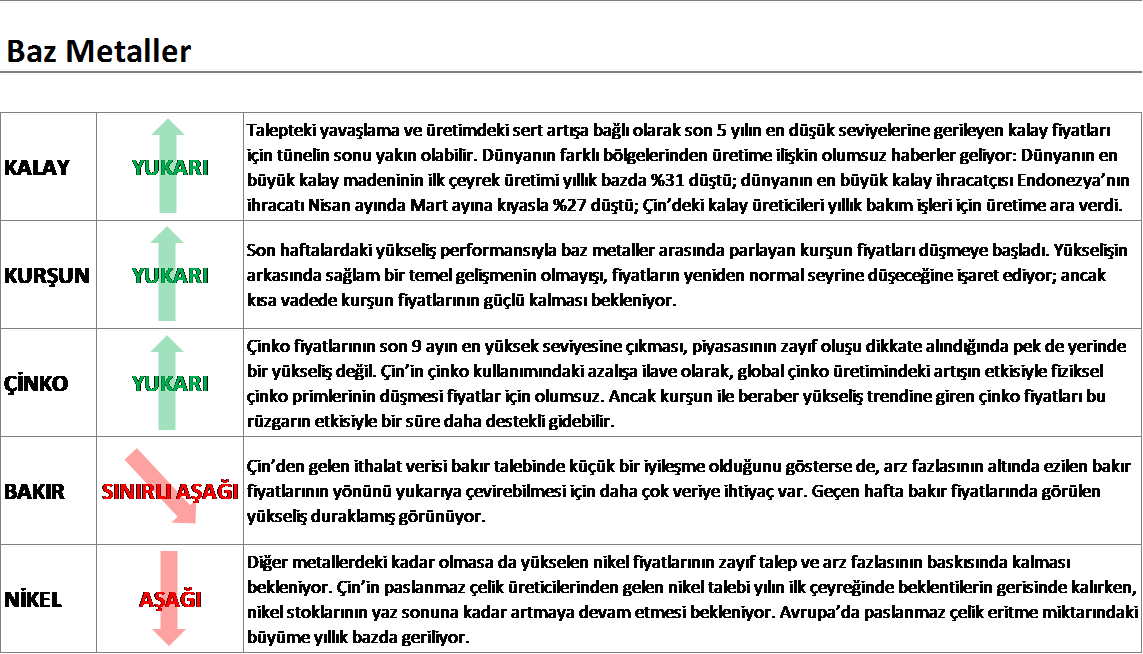The image size is (1143, 654).
Task: Select the ÇİNKO metal name cell
Action: click(48, 383)
